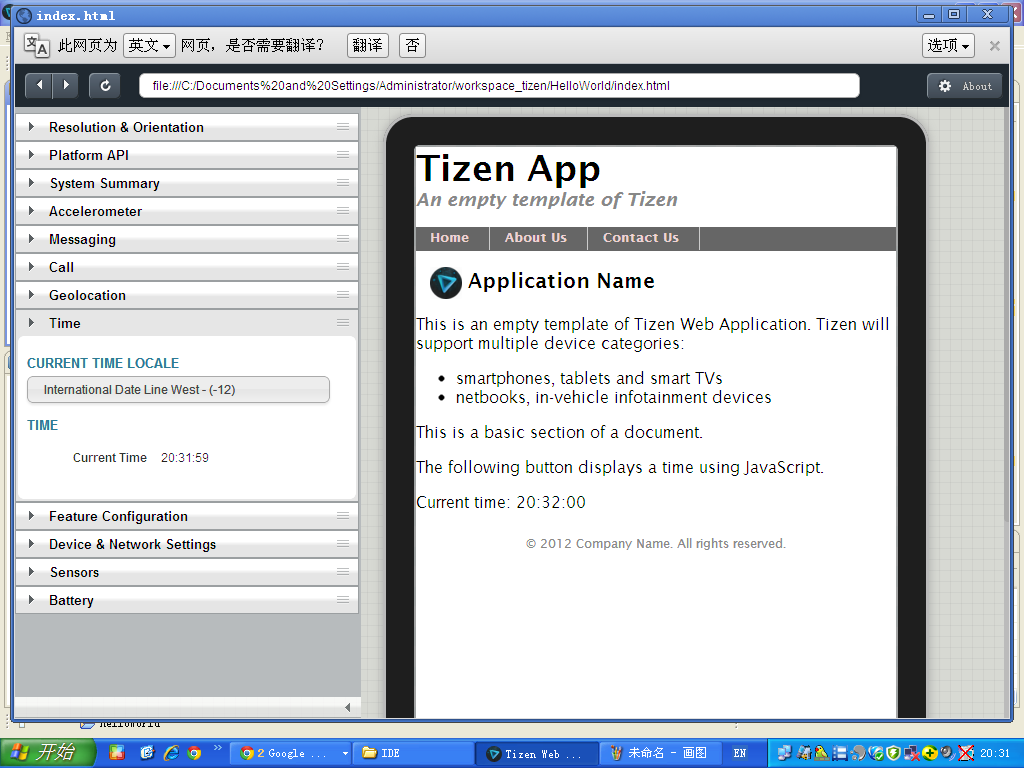
Task: Open the 开始 Start menu
Action: [x=48, y=753]
